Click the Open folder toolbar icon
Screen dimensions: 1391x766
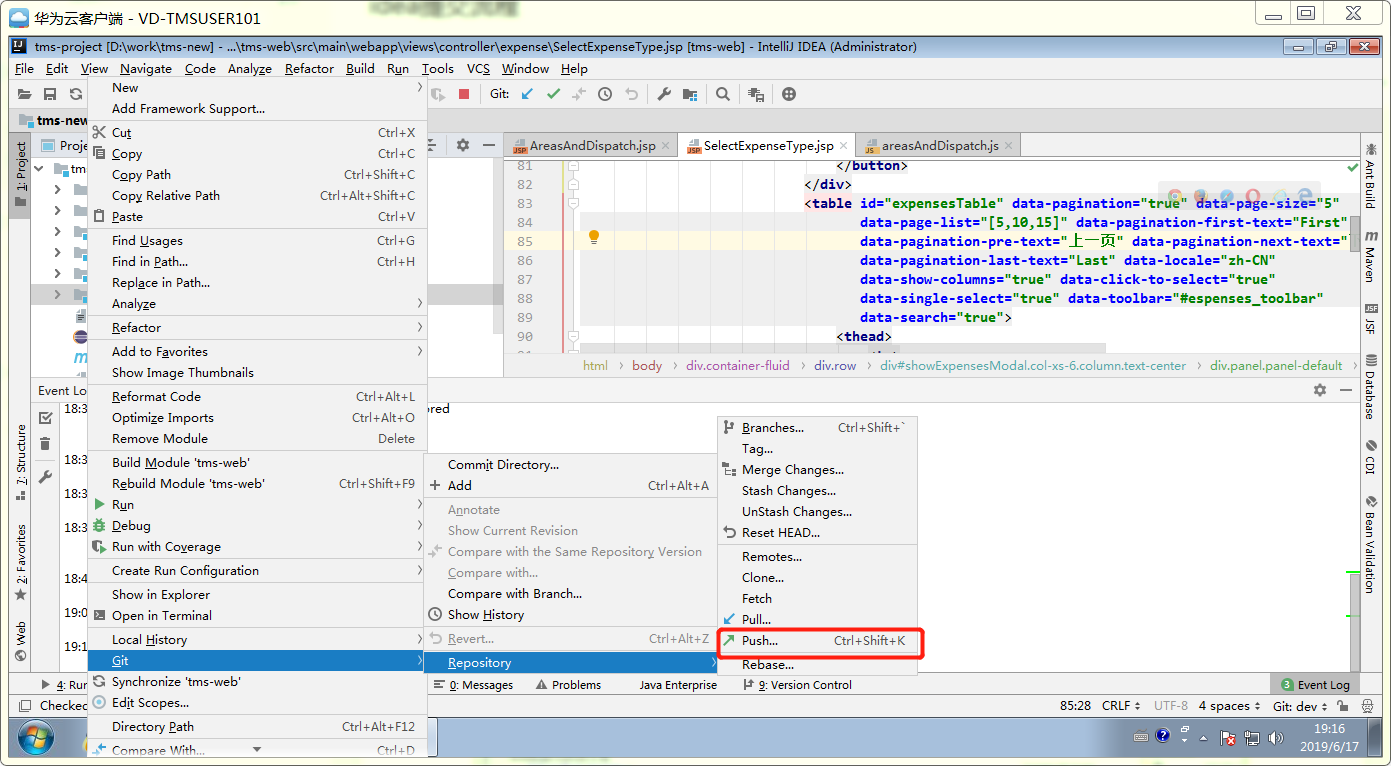(24, 94)
